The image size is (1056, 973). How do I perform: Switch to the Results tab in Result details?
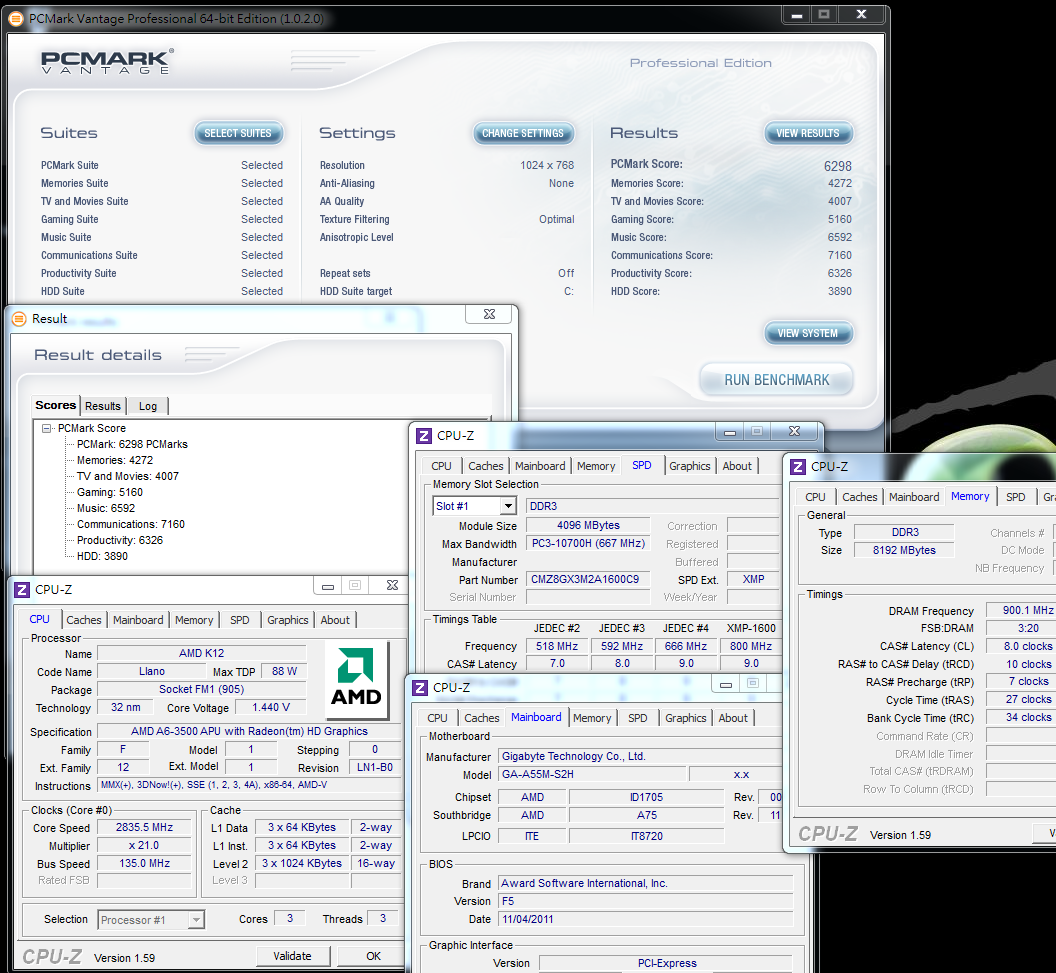pos(103,406)
